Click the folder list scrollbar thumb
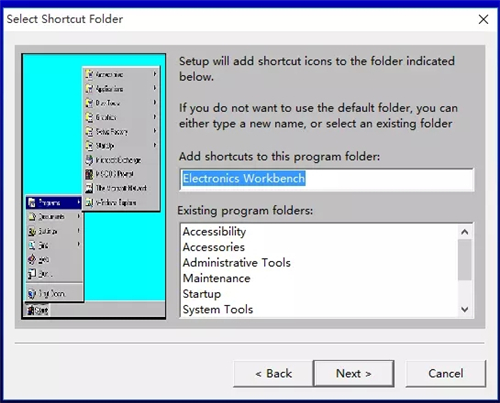500x403 pixels. click(x=465, y=260)
